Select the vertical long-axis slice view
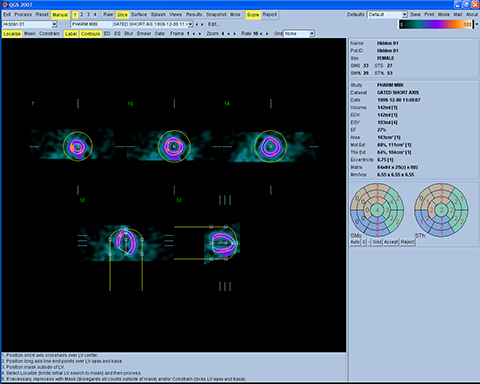This screenshot has width=480, height=384. coord(125,243)
